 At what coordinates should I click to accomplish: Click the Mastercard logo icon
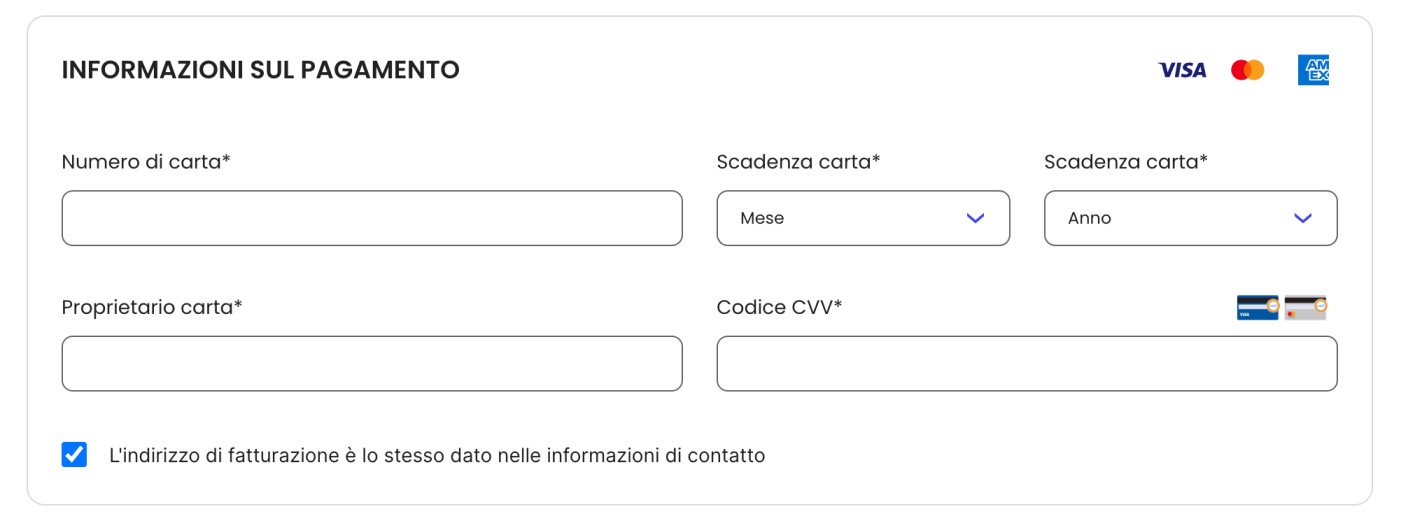pyautogui.click(x=1247, y=70)
